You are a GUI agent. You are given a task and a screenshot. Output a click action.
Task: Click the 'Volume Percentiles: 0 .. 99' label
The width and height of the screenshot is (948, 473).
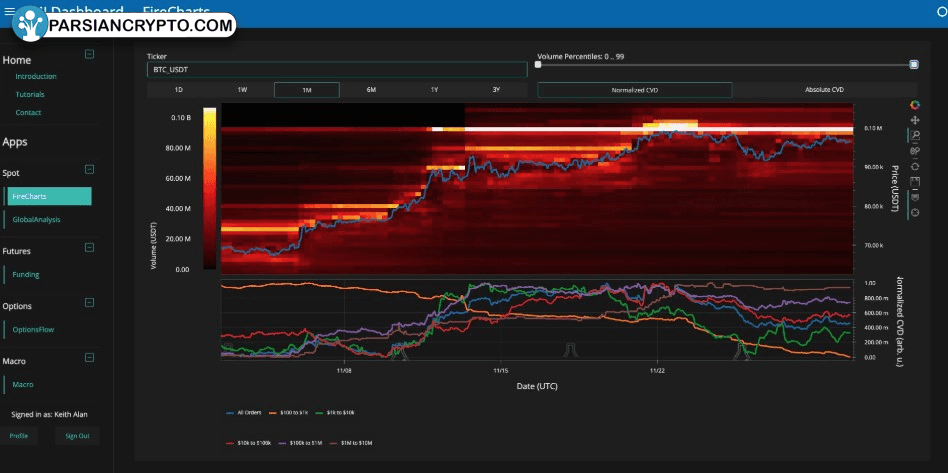[x=580, y=56]
